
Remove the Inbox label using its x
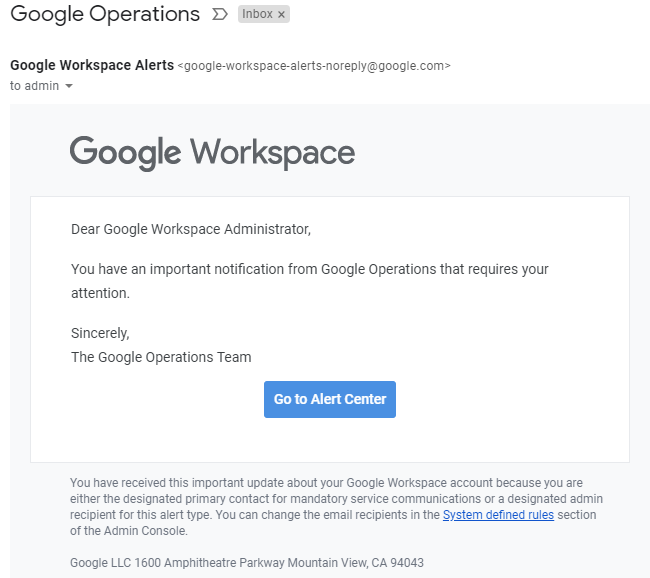click(281, 15)
